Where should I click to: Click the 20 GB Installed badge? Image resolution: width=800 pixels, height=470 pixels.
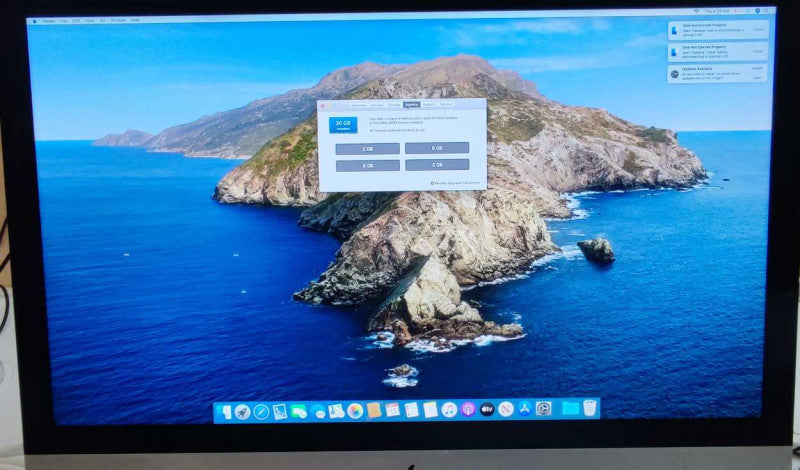343,125
